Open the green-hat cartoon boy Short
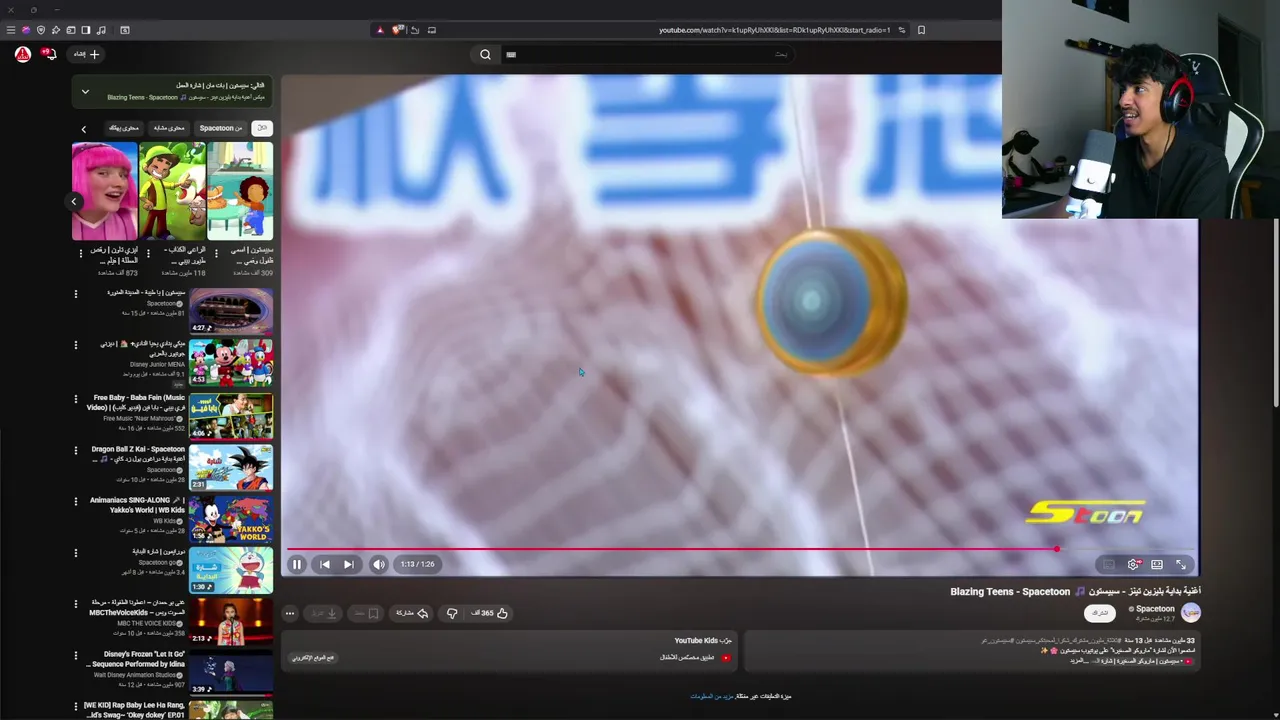 pyautogui.click(x=172, y=191)
